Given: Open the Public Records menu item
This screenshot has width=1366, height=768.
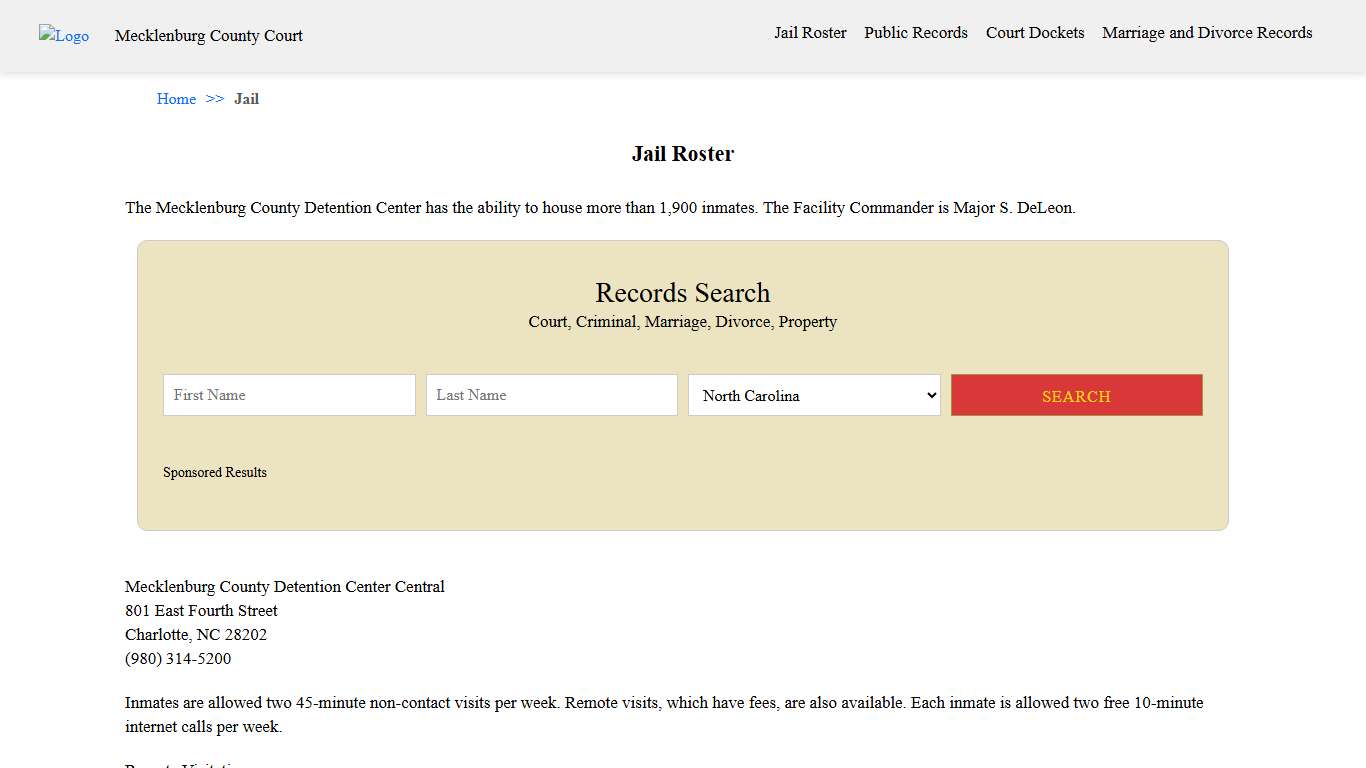Looking at the screenshot, I should pos(915,33).
